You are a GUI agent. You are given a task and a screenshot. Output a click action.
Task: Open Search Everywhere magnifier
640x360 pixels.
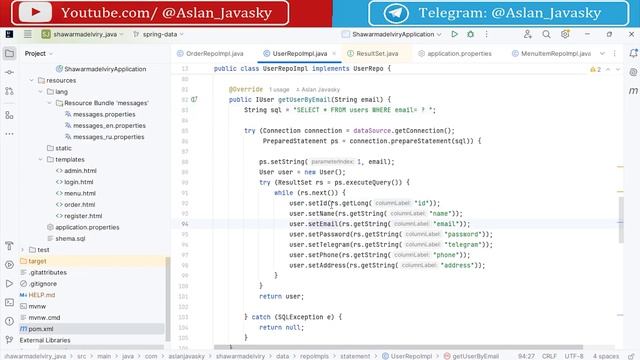pos(546,34)
